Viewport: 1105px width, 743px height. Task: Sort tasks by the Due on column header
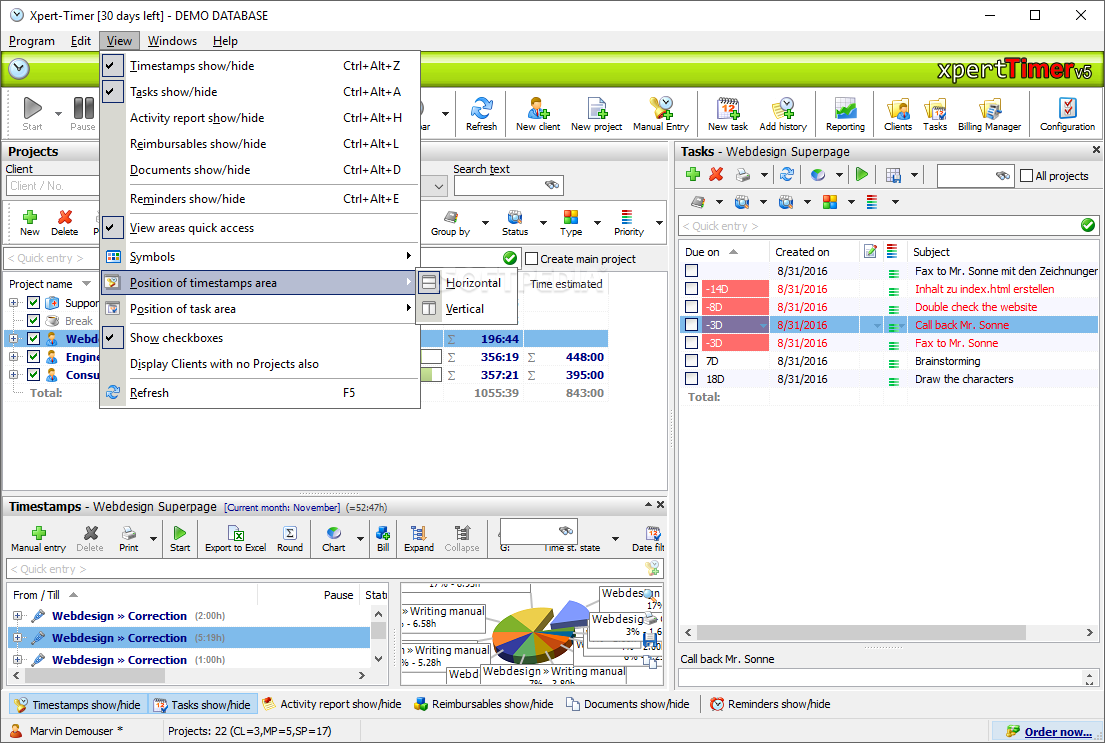(724, 252)
